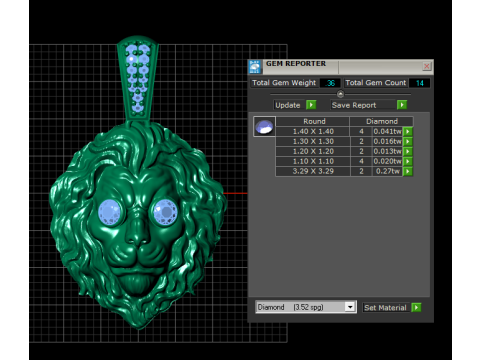Click the 0.020tw weight cell
Screen dimensions: 480x360
point(387,161)
